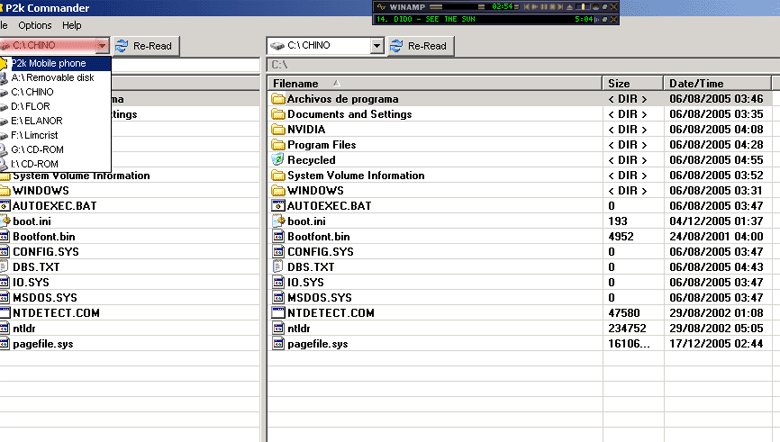Sort by Filename column header
The width and height of the screenshot is (780, 442).
click(x=435, y=84)
